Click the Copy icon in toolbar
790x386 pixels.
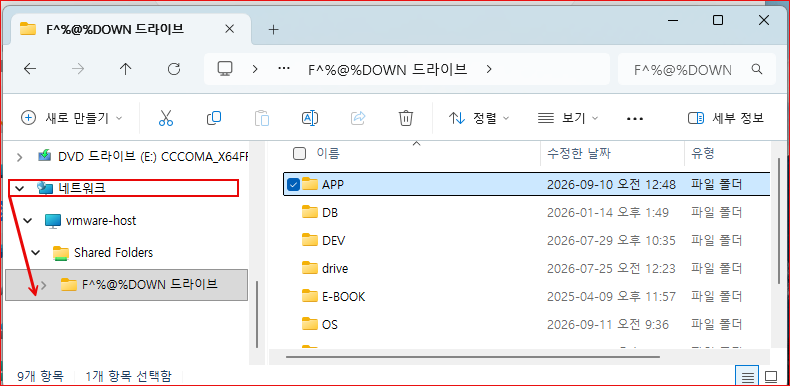(214, 118)
